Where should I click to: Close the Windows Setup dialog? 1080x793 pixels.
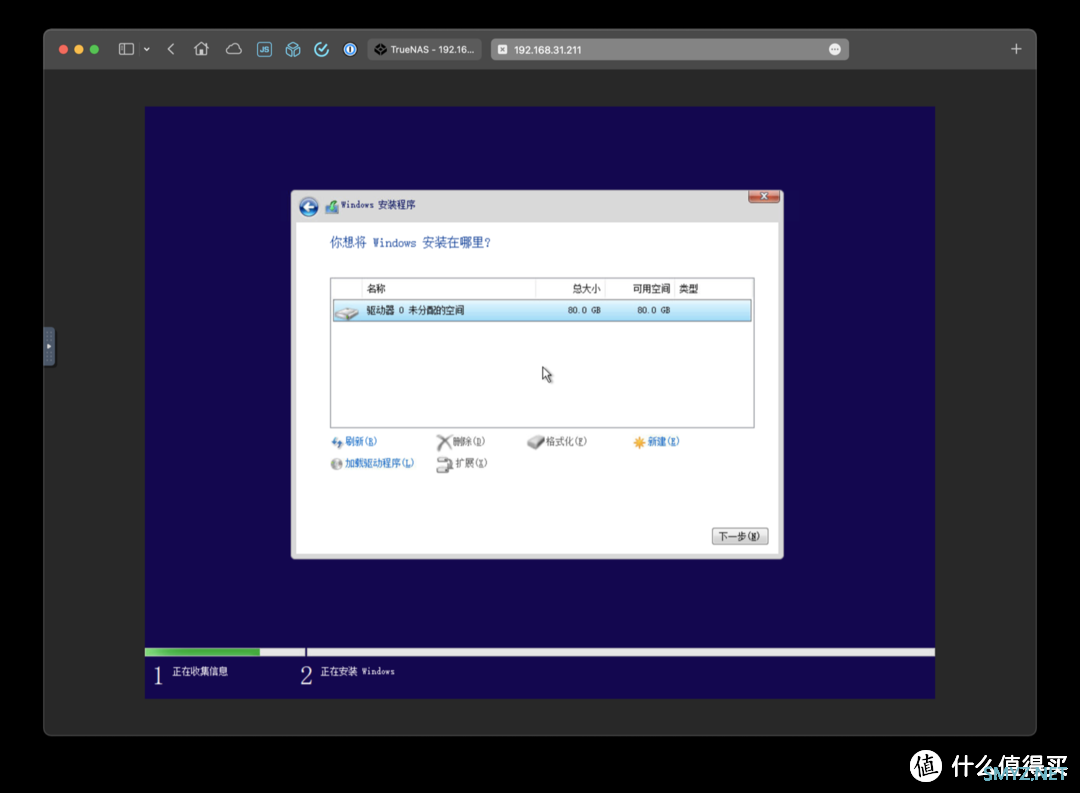[764, 197]
